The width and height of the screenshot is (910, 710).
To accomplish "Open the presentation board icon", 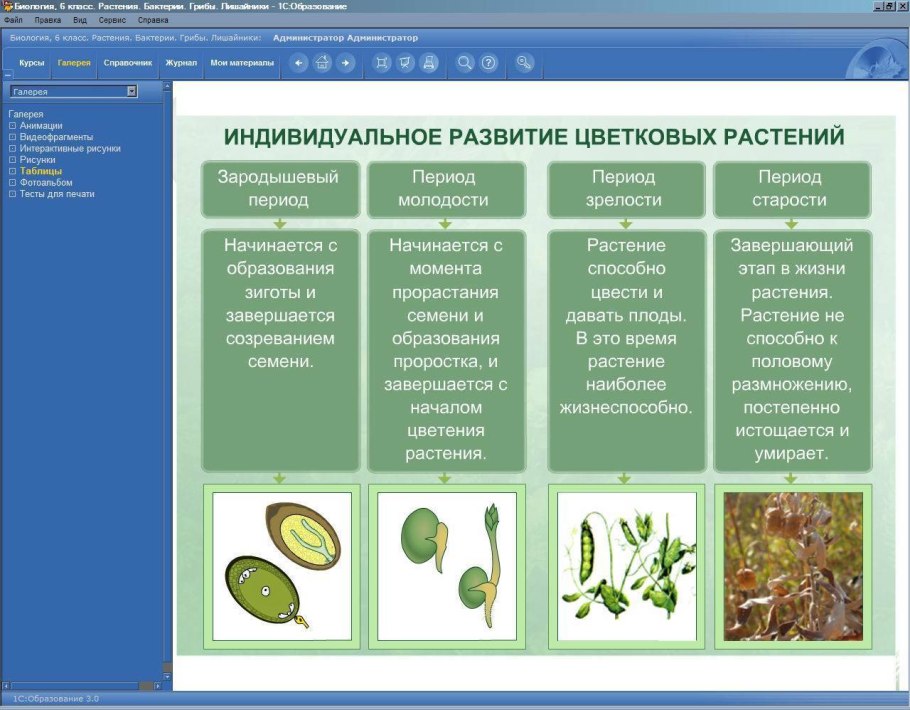I will tap(407, 63).
